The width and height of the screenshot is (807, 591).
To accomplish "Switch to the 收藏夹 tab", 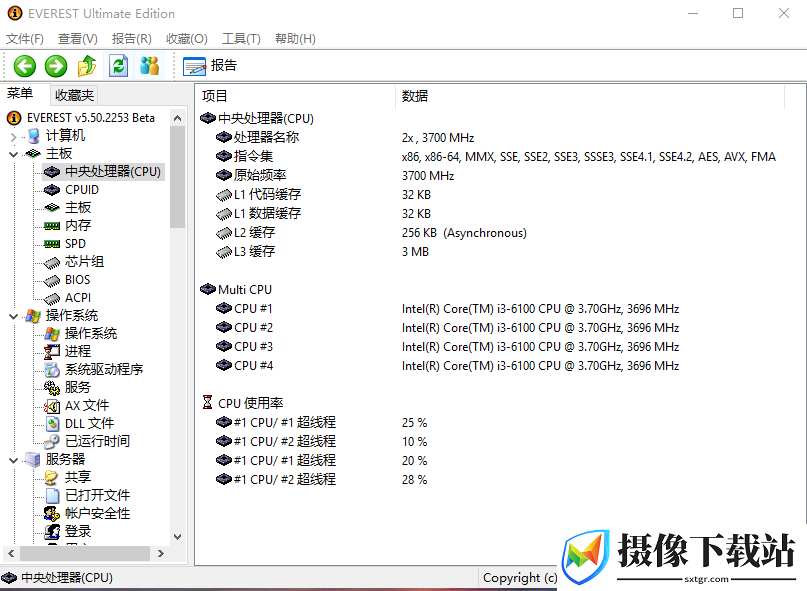I will [75, 95].
